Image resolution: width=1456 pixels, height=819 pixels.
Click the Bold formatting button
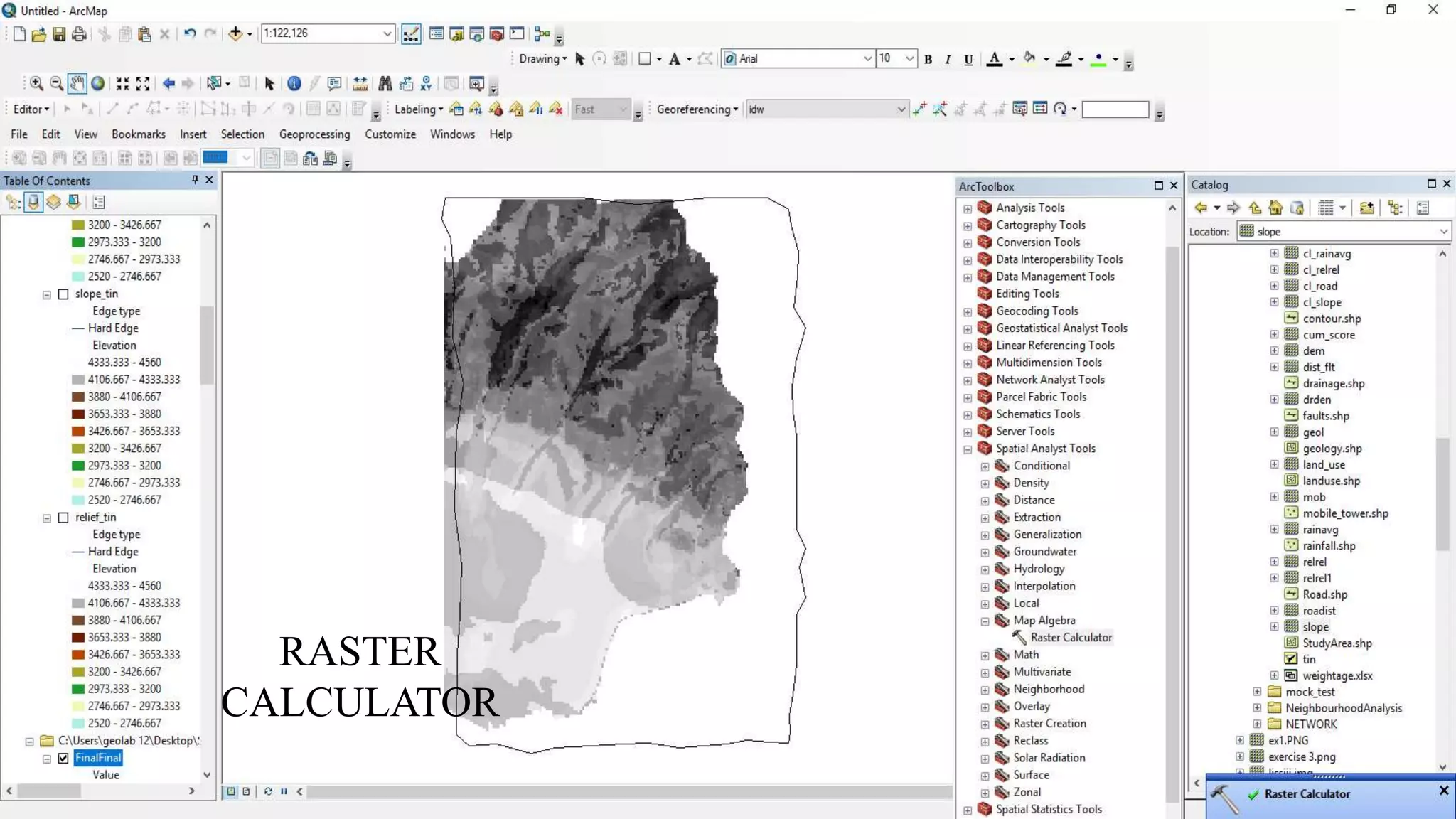tap(928, 60)
